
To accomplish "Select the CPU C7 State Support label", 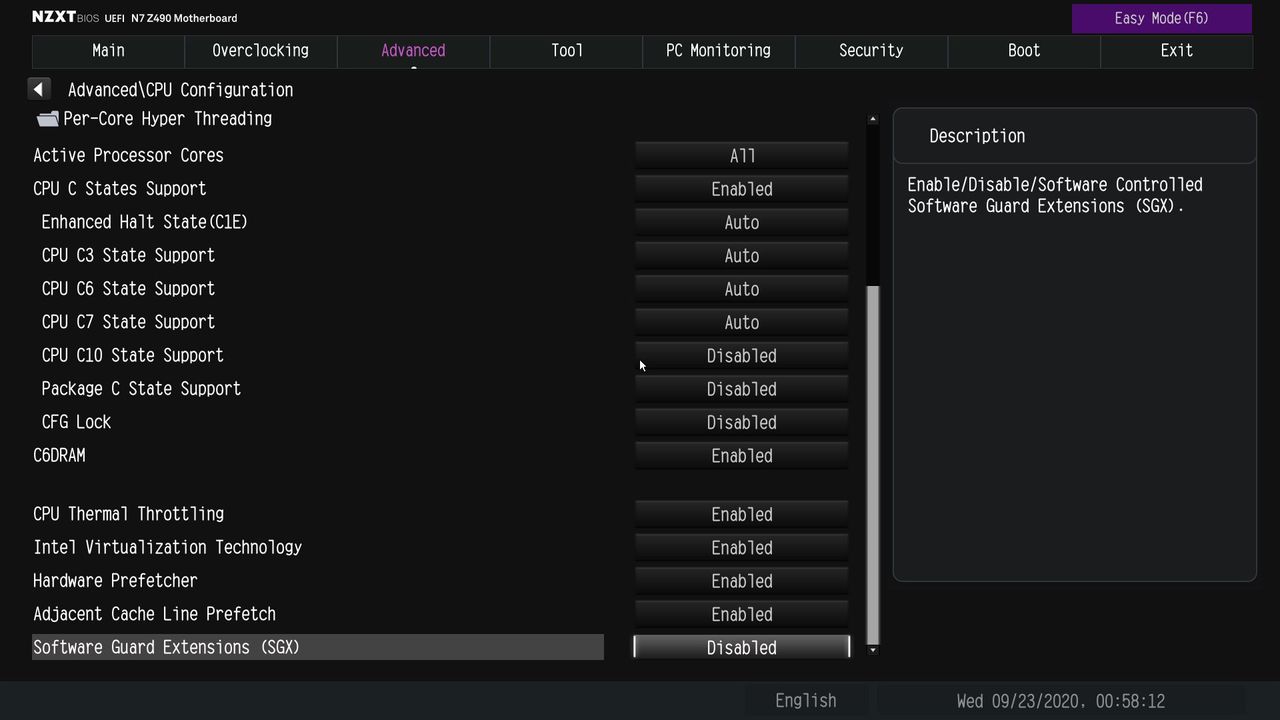I will 128,322.
